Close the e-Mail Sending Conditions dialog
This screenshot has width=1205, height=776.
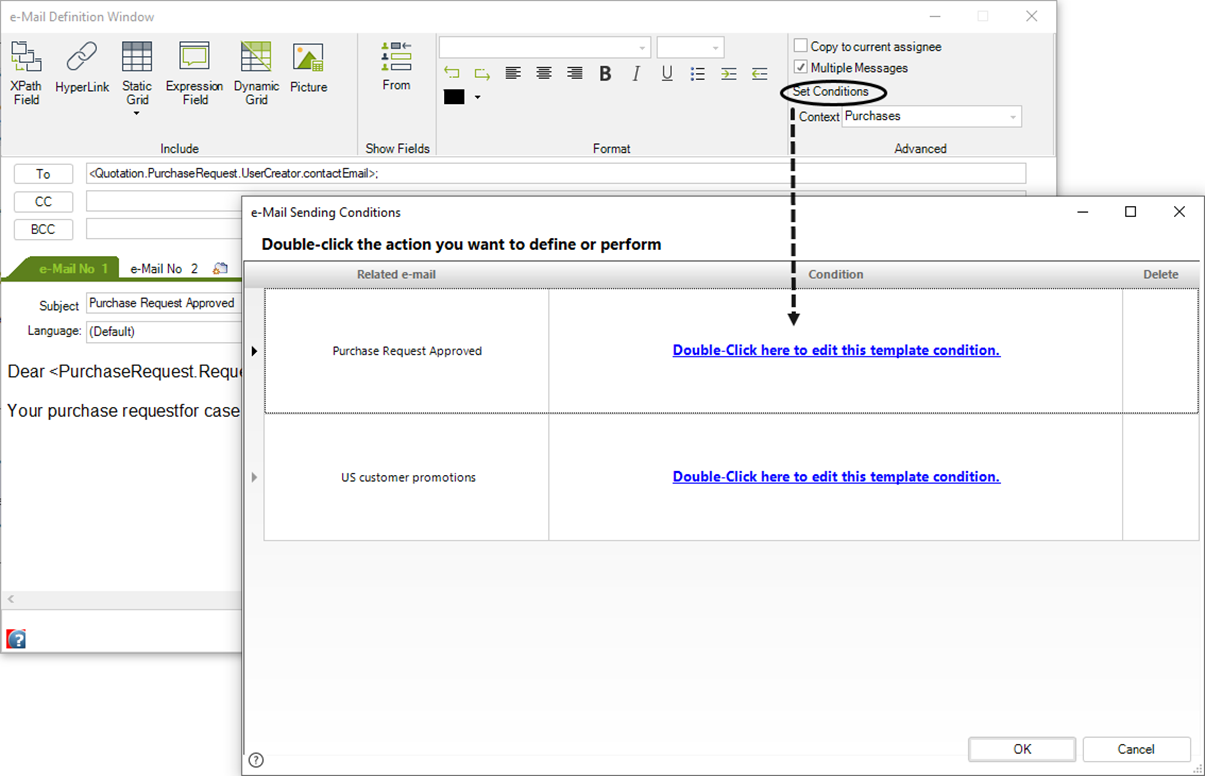pyautogui.click(x=1179, y=212)
